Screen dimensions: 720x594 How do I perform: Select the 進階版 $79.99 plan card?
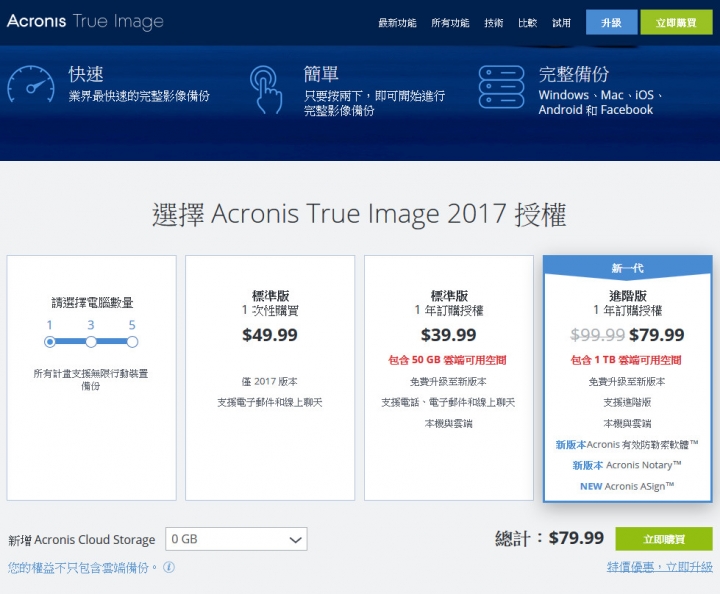[x=628, y=379]
